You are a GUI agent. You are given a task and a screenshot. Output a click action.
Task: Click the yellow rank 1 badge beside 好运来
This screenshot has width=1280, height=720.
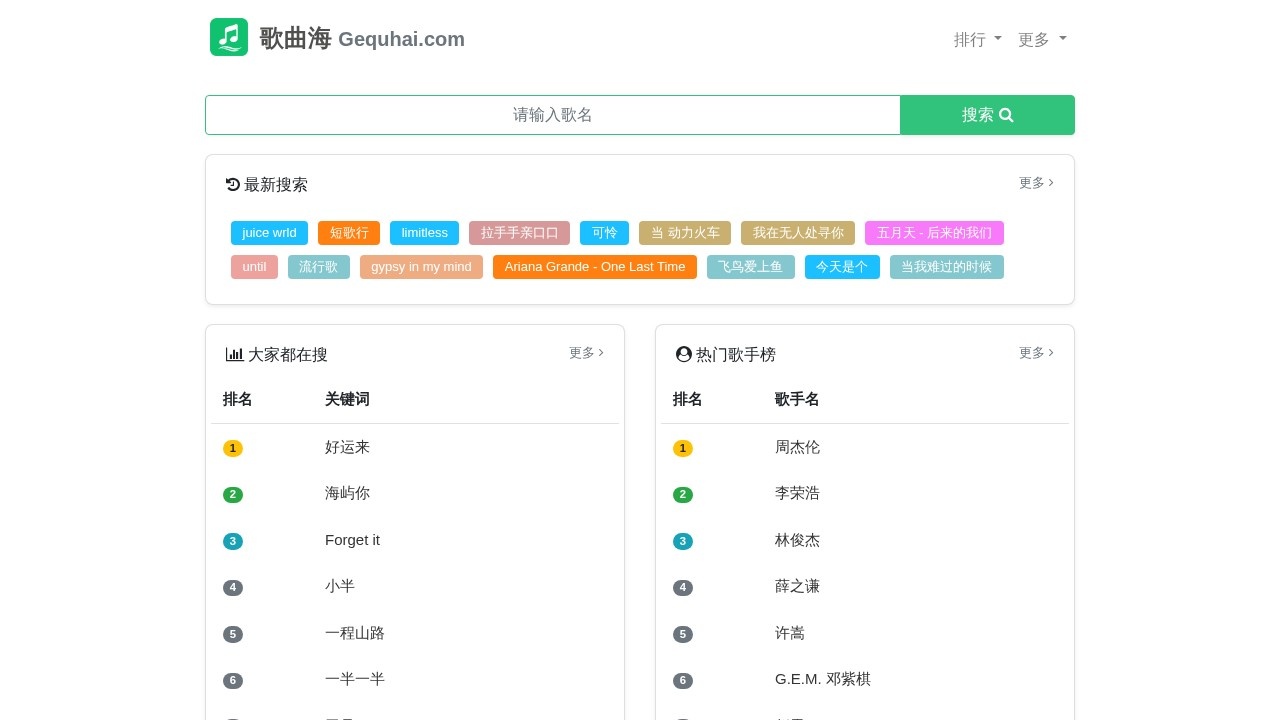(233, 448)
